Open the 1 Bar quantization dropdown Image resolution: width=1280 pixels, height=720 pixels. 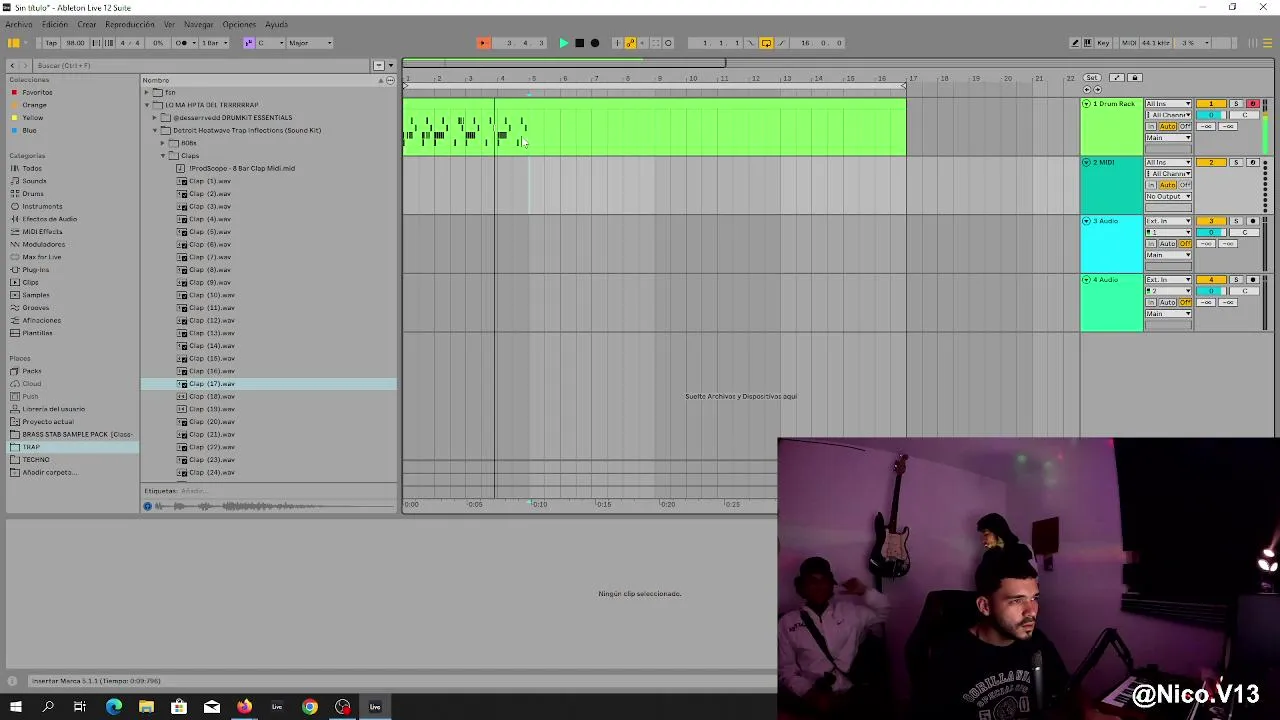pos(214,43)
